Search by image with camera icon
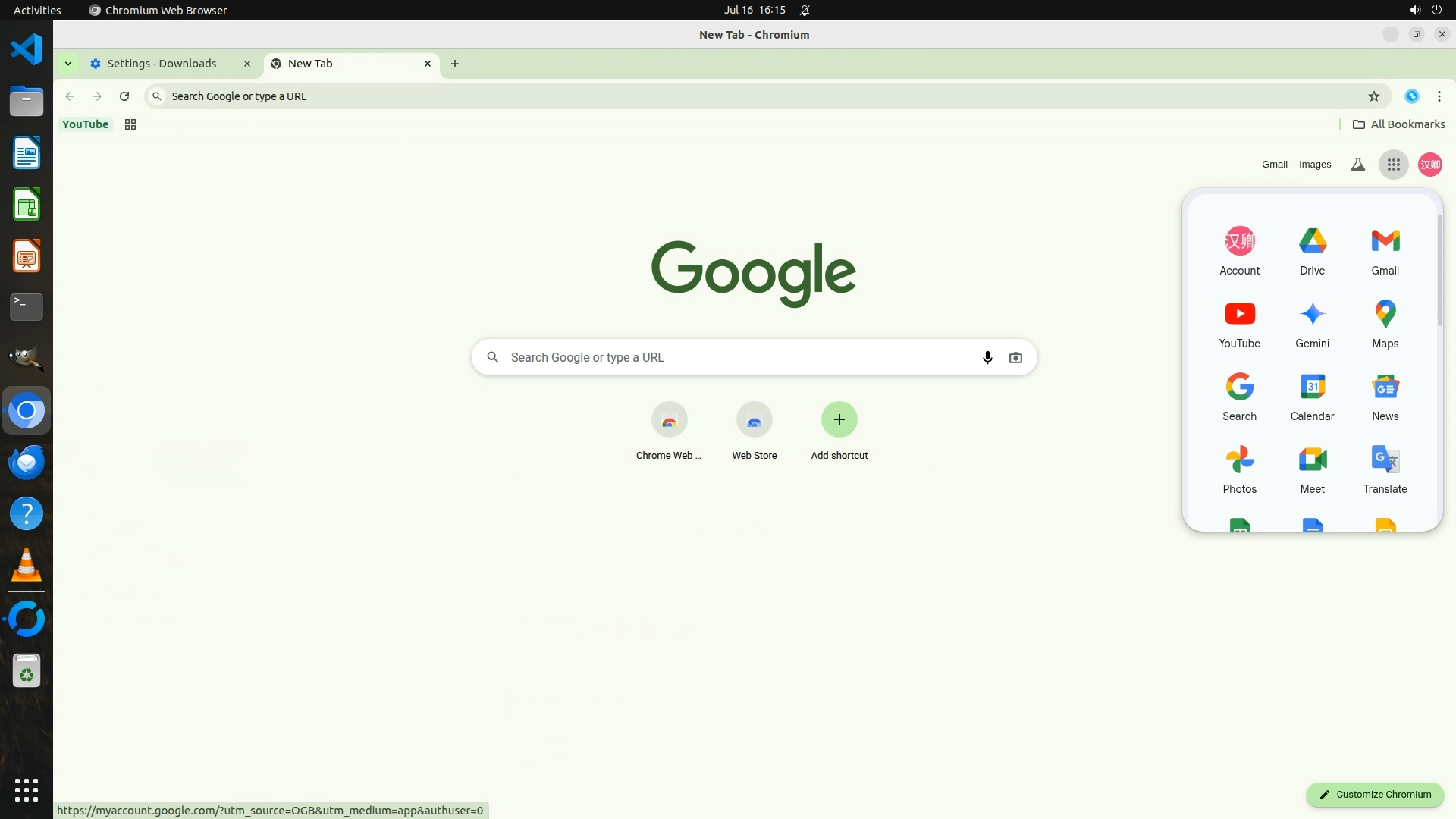 click(x=1015, y=357)
